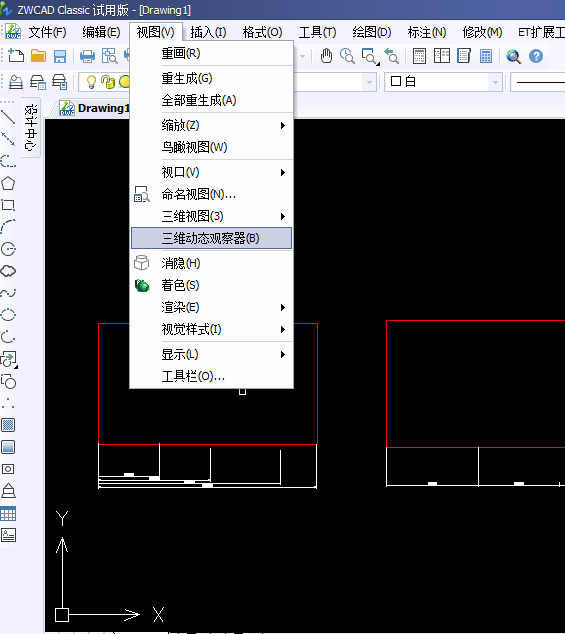Screen dimensions: 565x634
Task: Select the Polygon tool
Action: tap(8, 184)
